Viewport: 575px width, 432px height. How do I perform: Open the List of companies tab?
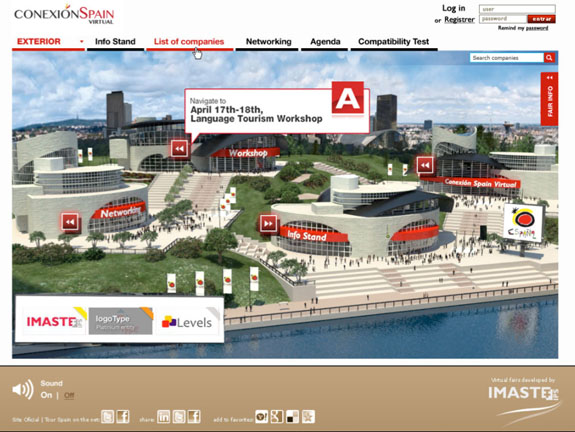click(x=189, y=41)
